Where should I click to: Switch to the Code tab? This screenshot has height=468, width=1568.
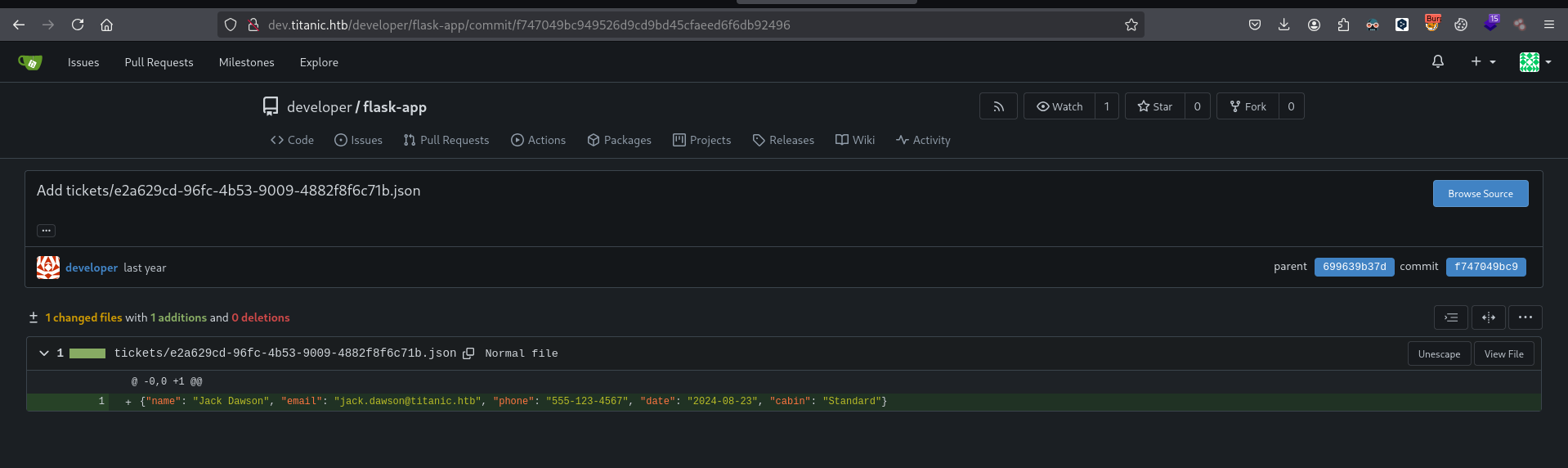pyautogui.click(x=292, y=140)
